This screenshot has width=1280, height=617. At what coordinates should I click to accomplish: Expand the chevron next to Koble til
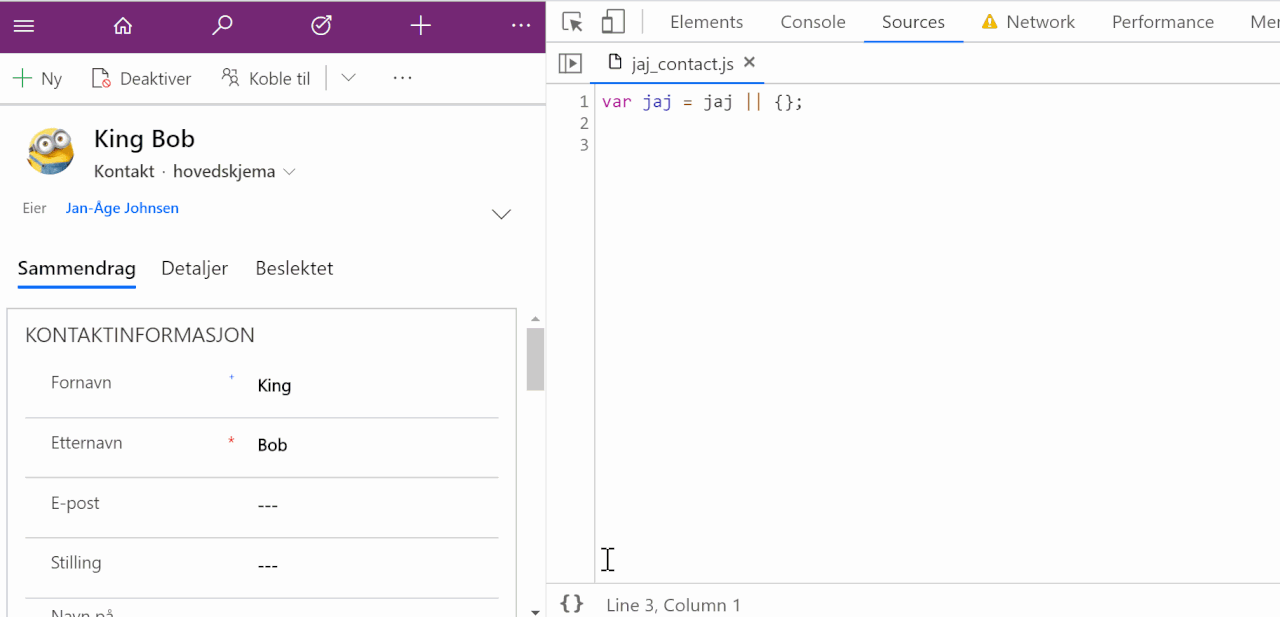tap(347, 77)
